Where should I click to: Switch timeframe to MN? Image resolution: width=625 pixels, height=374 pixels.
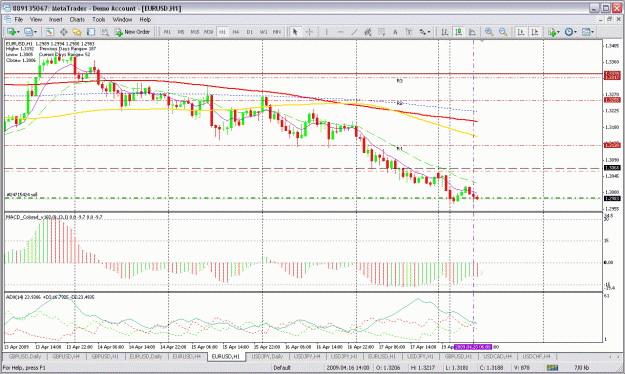[x=277, y=32]
